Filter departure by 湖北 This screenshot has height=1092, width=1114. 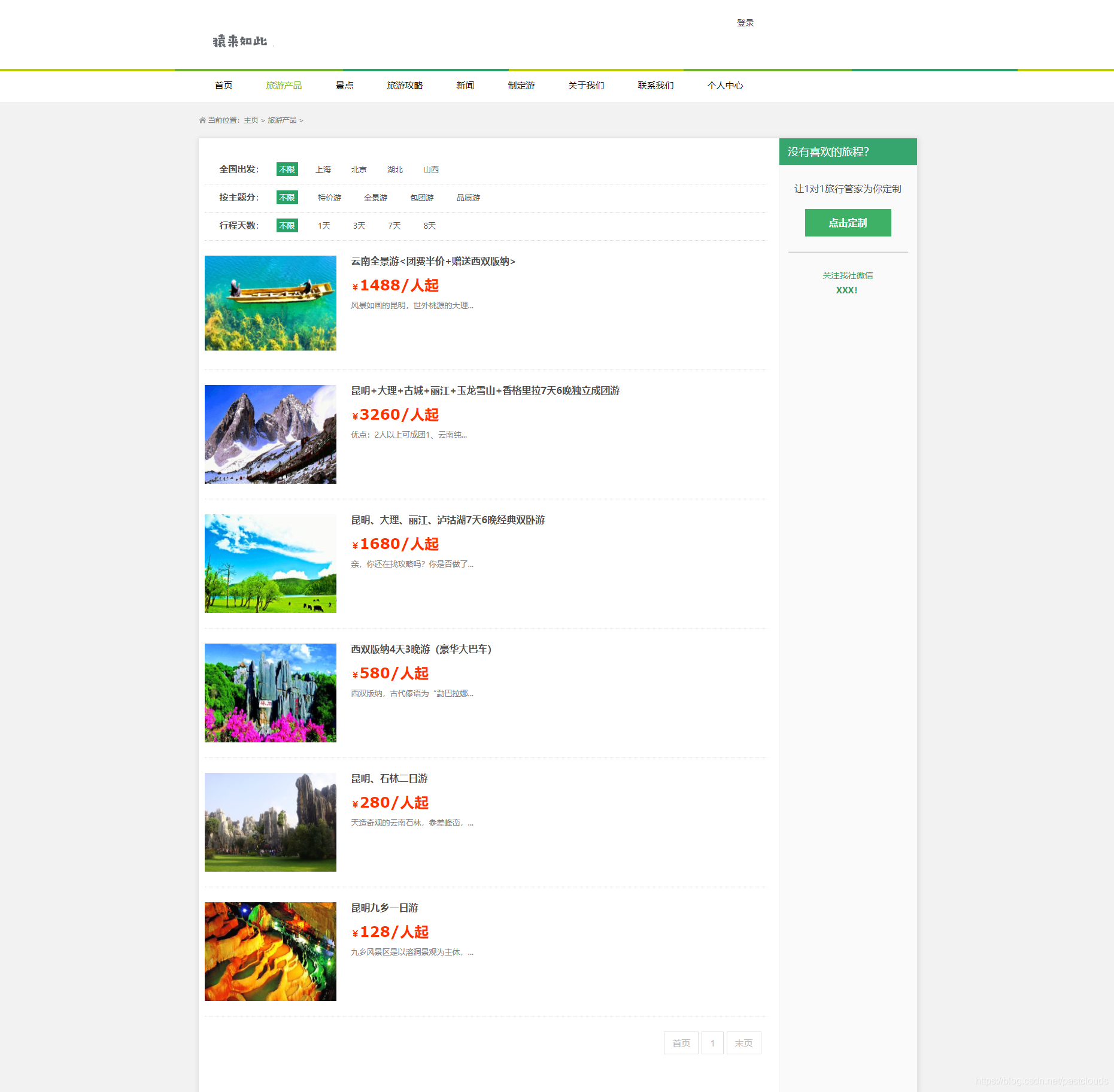click(x=395, y=169)
